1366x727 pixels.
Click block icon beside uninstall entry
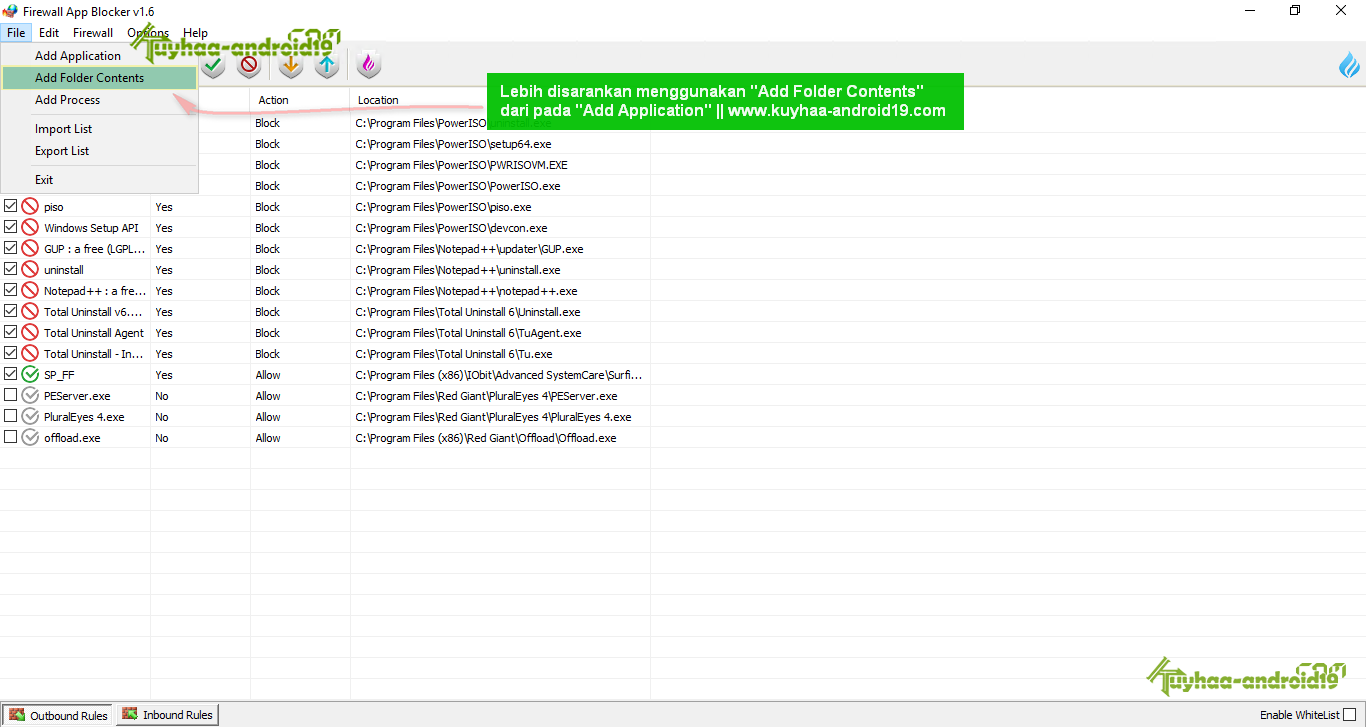[30, 270]
